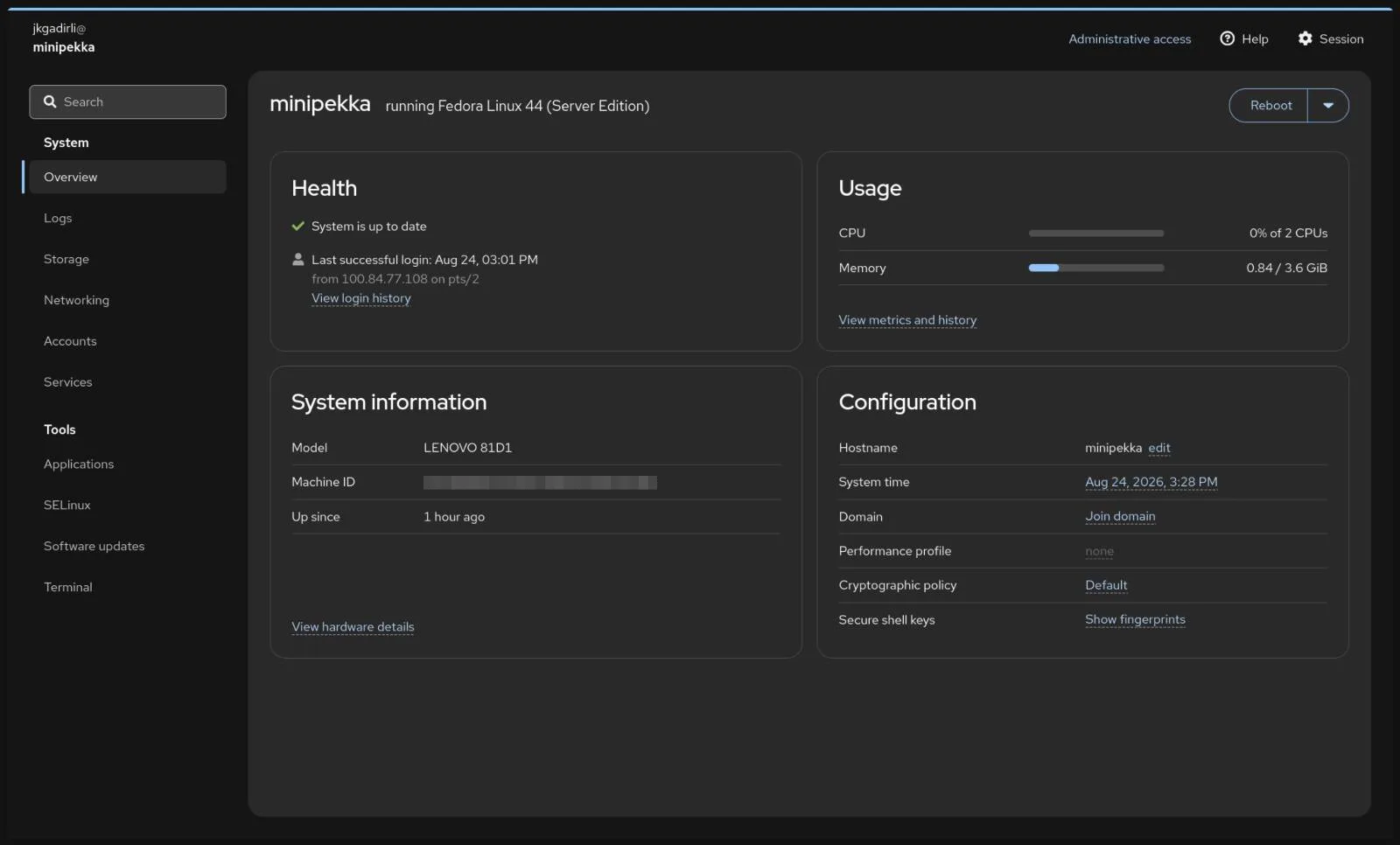
Task: Click the user icon beside last login
Action: tap(297, 259)
